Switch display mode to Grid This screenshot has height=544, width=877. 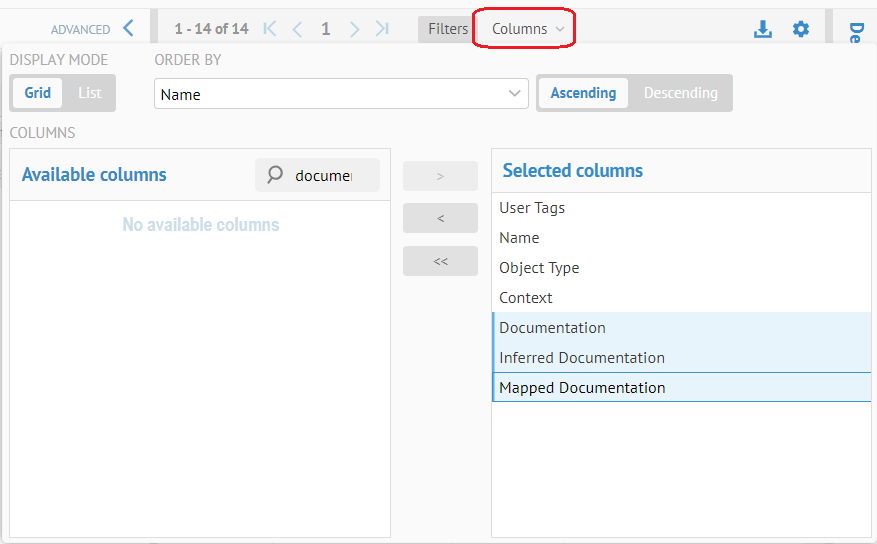coord(38,93)
